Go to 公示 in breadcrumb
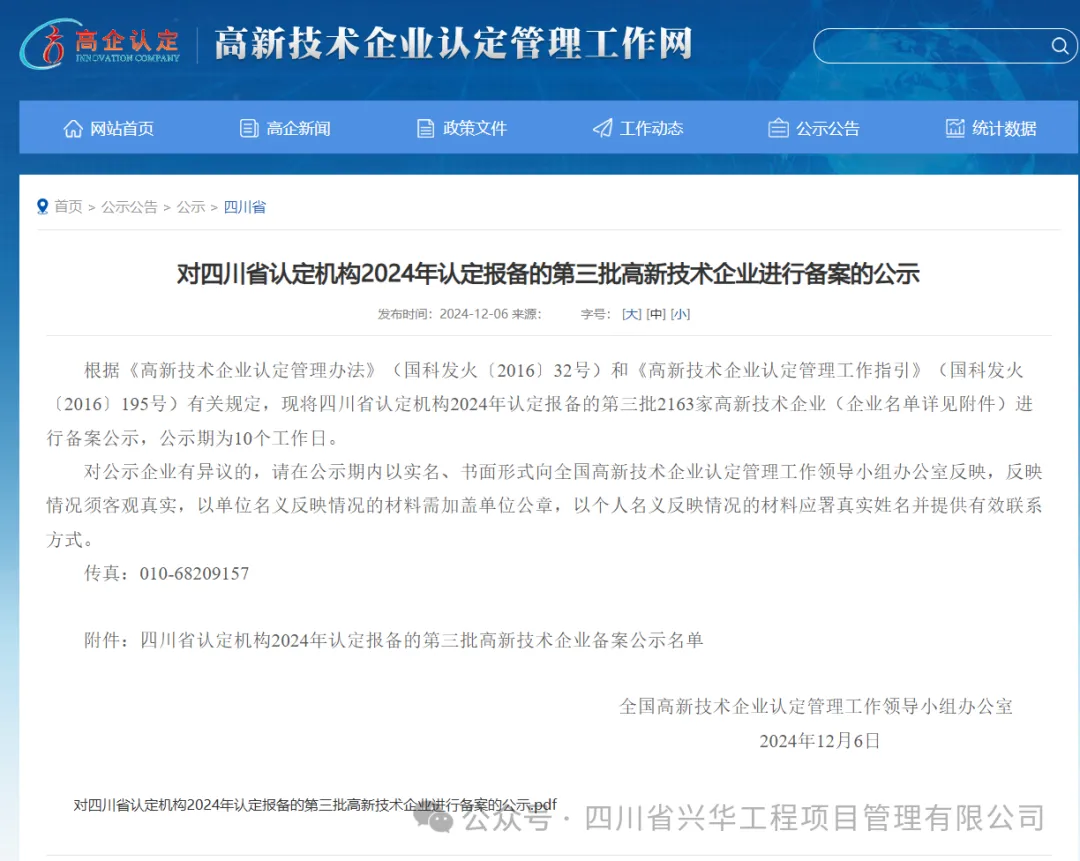 (x=191, y=207)
